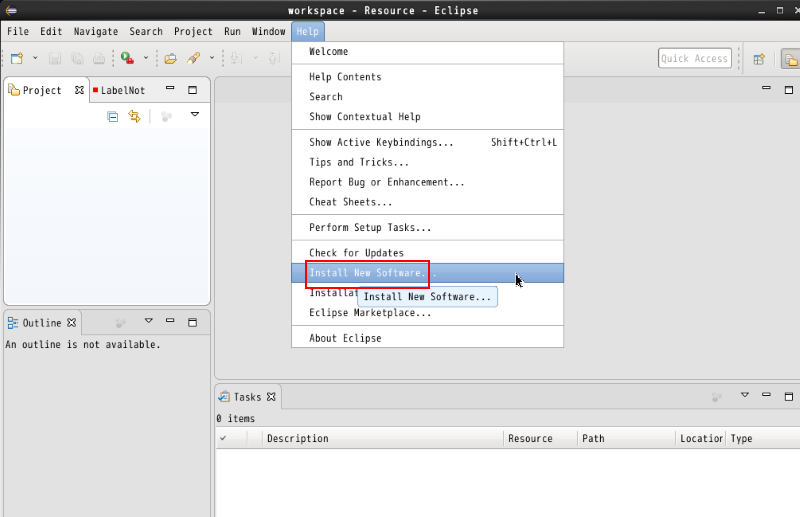This screenshot has width=800, height=517.
Task: Maximize the Project Explorer panel
Action: tap(192, 90)
